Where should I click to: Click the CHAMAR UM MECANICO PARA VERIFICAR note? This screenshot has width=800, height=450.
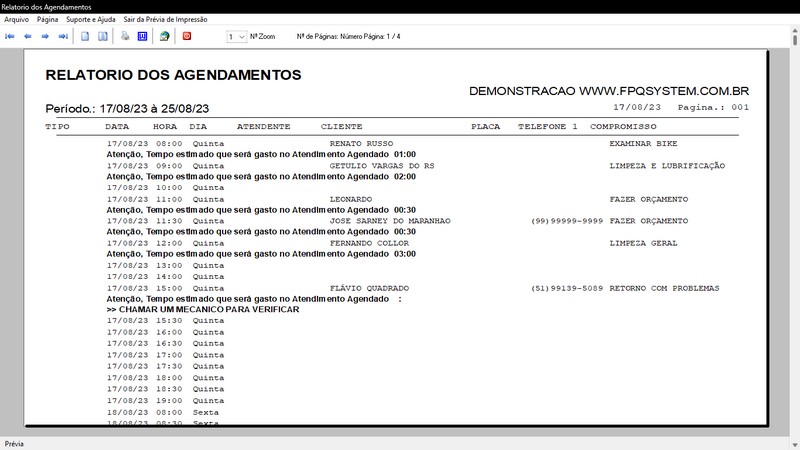click(203, 310)
